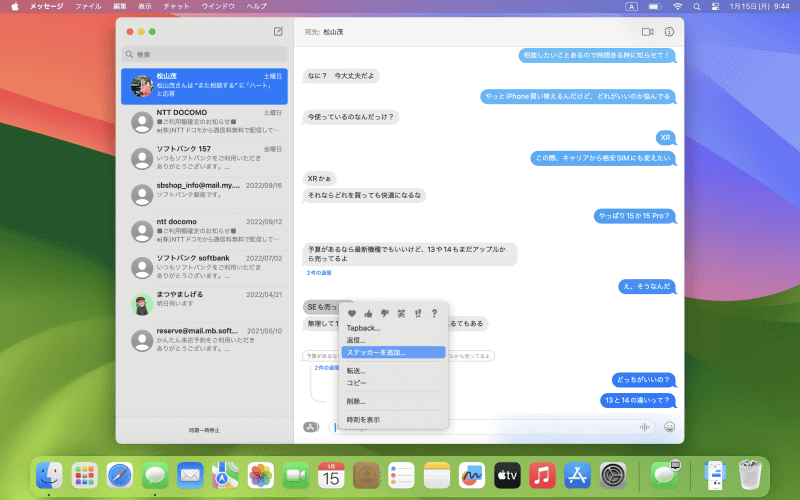800x500 pixels.
Task: Choose ステッカーを追加... in context menu
Action: [x=393, y=353]
